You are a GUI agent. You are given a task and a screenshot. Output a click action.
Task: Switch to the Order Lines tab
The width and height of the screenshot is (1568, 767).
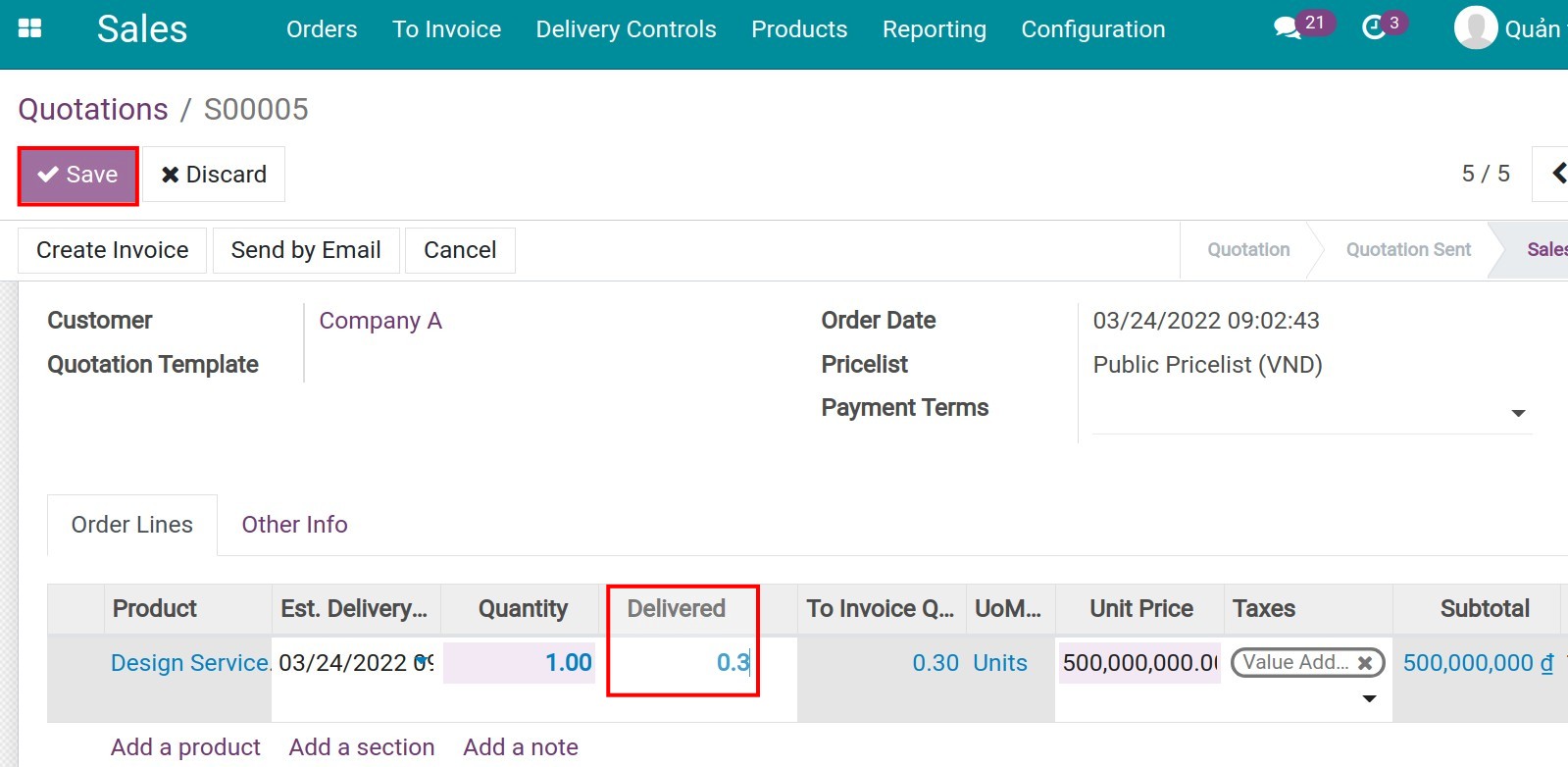[x=132, y=525]
